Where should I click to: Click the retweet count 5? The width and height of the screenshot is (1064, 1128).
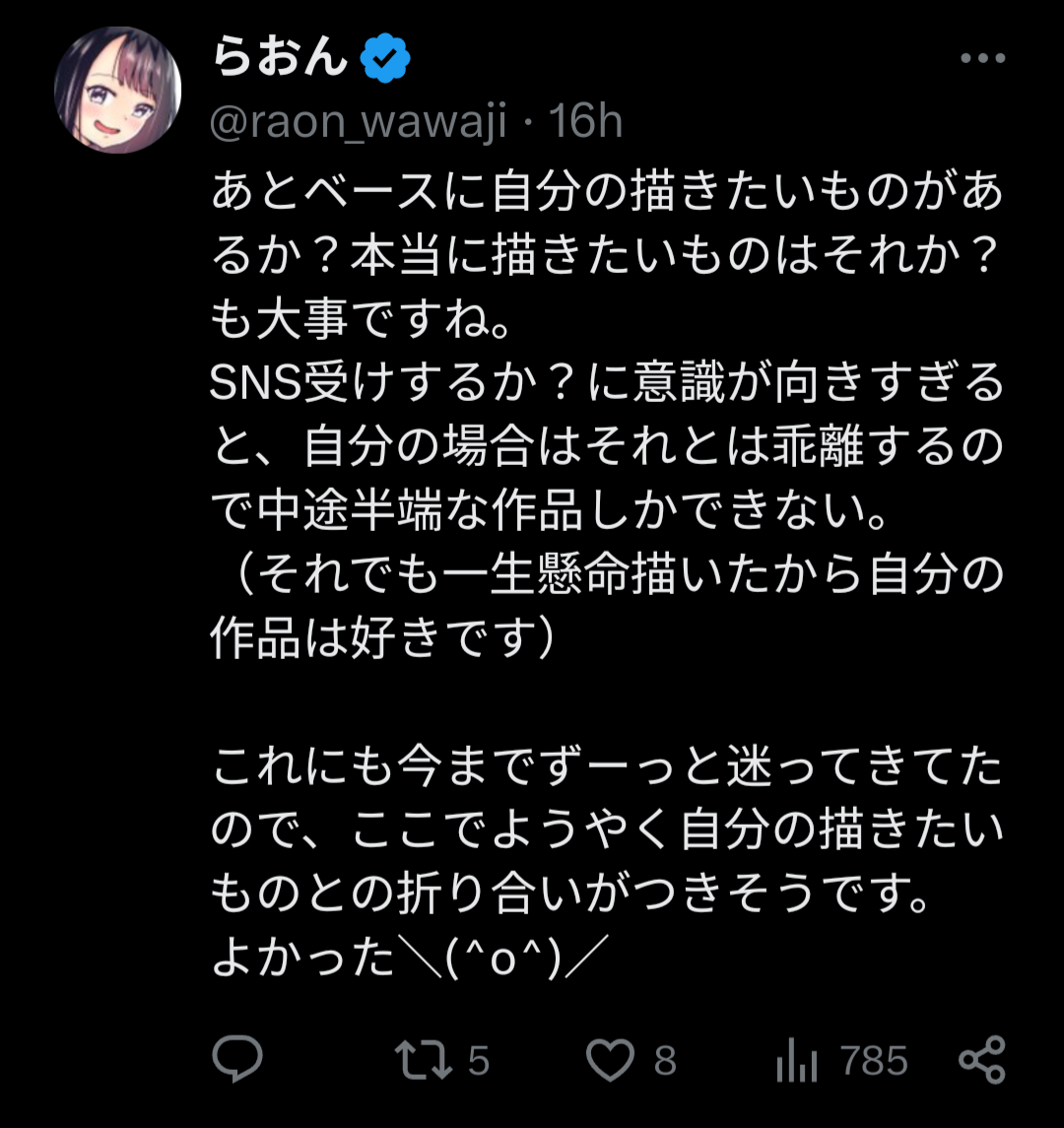point(479,1061)
